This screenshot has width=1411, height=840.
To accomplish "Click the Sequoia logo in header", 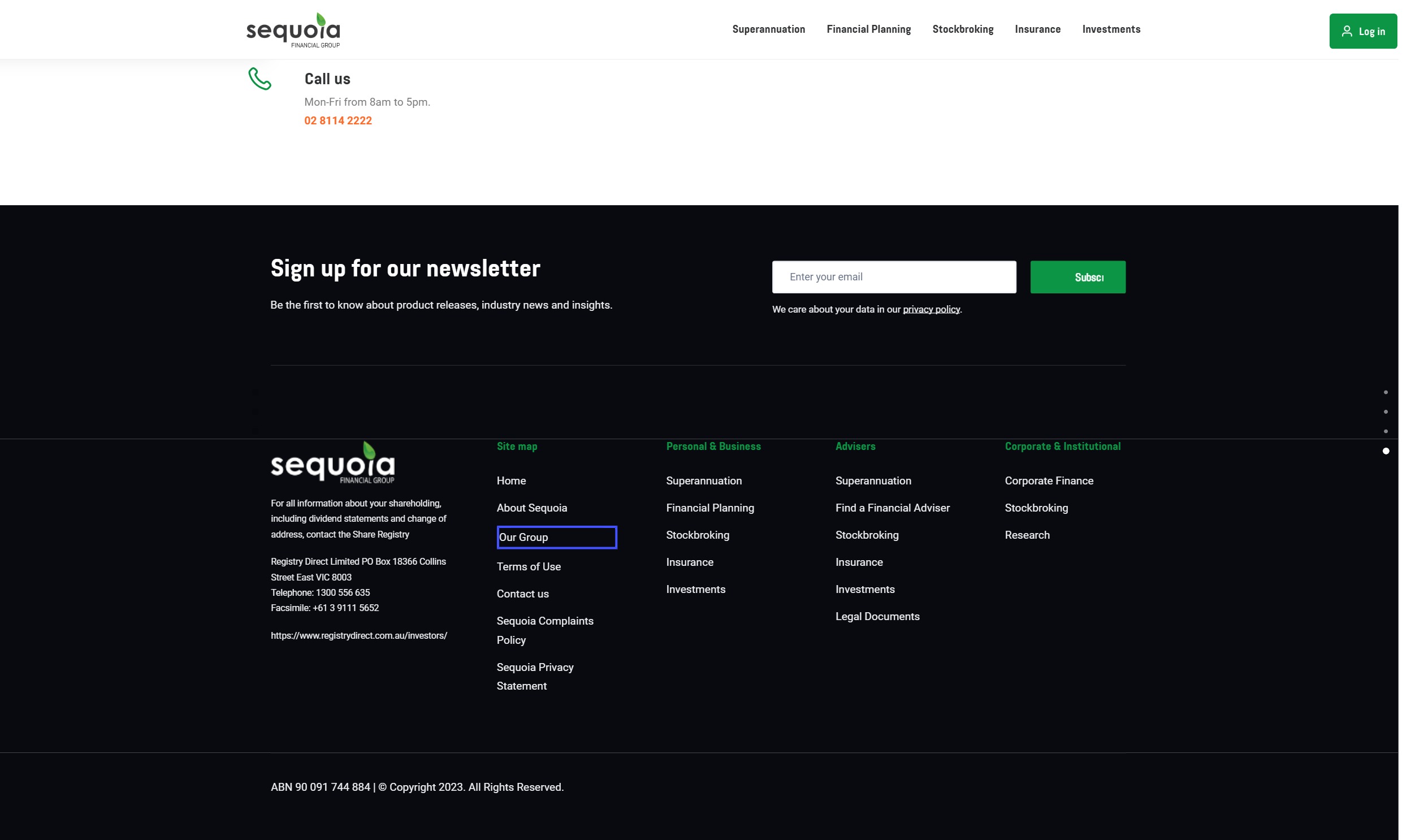I will pos(293,30).
